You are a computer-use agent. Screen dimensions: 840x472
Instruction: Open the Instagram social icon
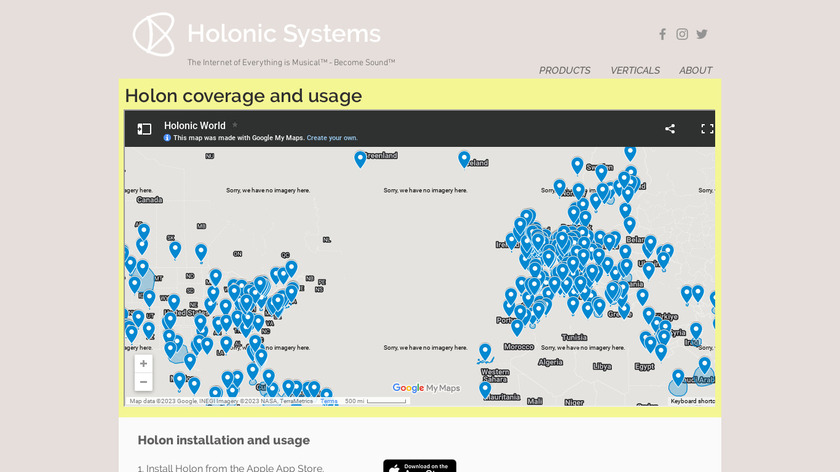(x=682, y=34)
